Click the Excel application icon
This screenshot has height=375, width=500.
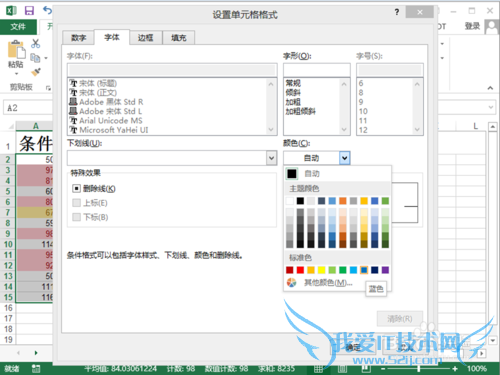(11, 11)
